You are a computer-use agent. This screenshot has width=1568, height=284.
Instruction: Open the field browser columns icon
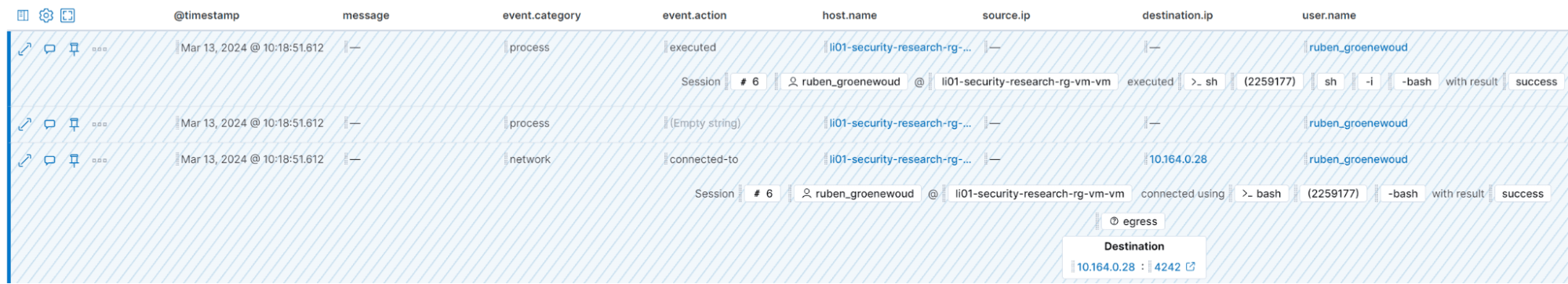(23, 15)
